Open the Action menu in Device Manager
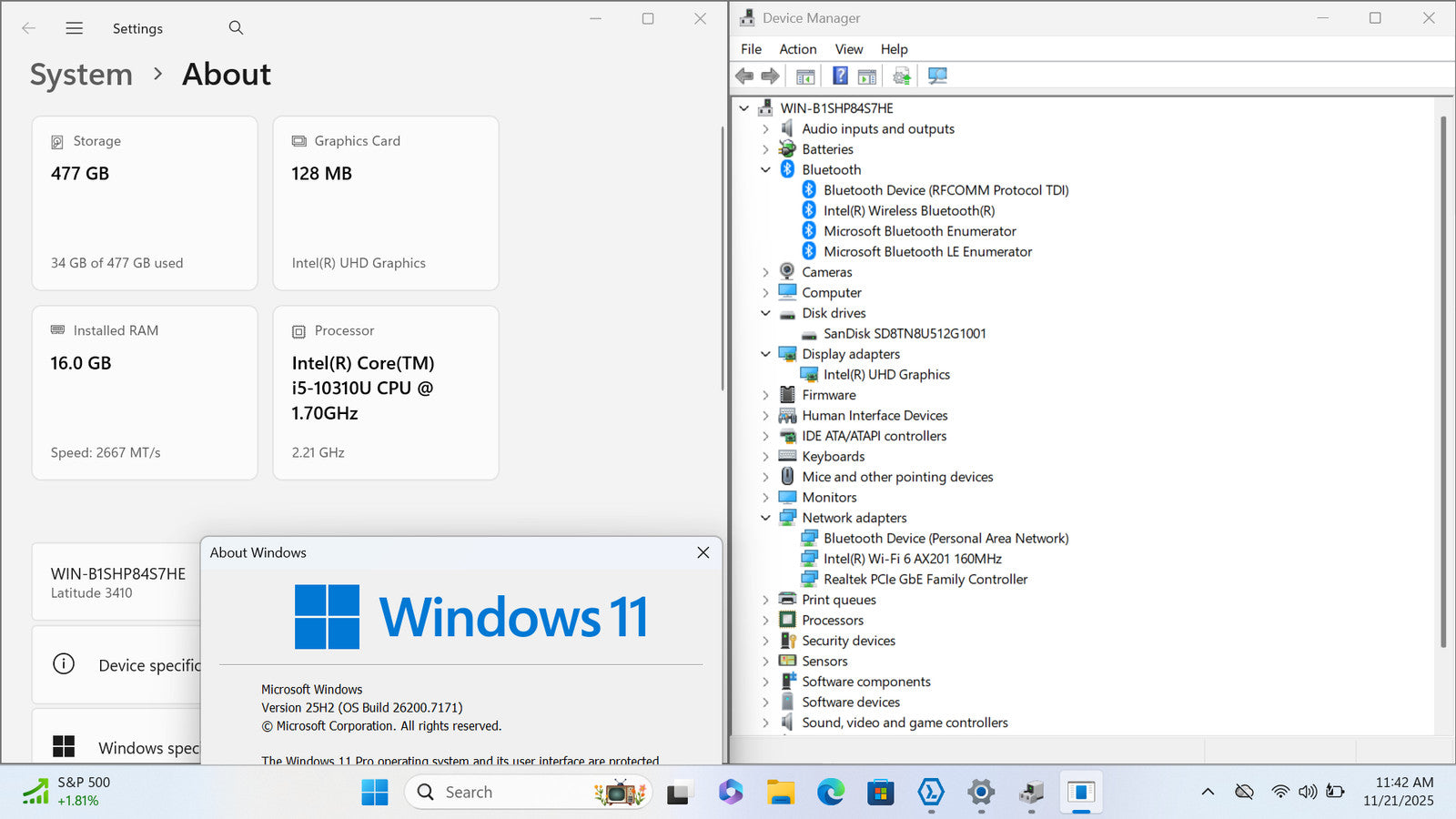The image size is (1456, 819). pos(797,49)
